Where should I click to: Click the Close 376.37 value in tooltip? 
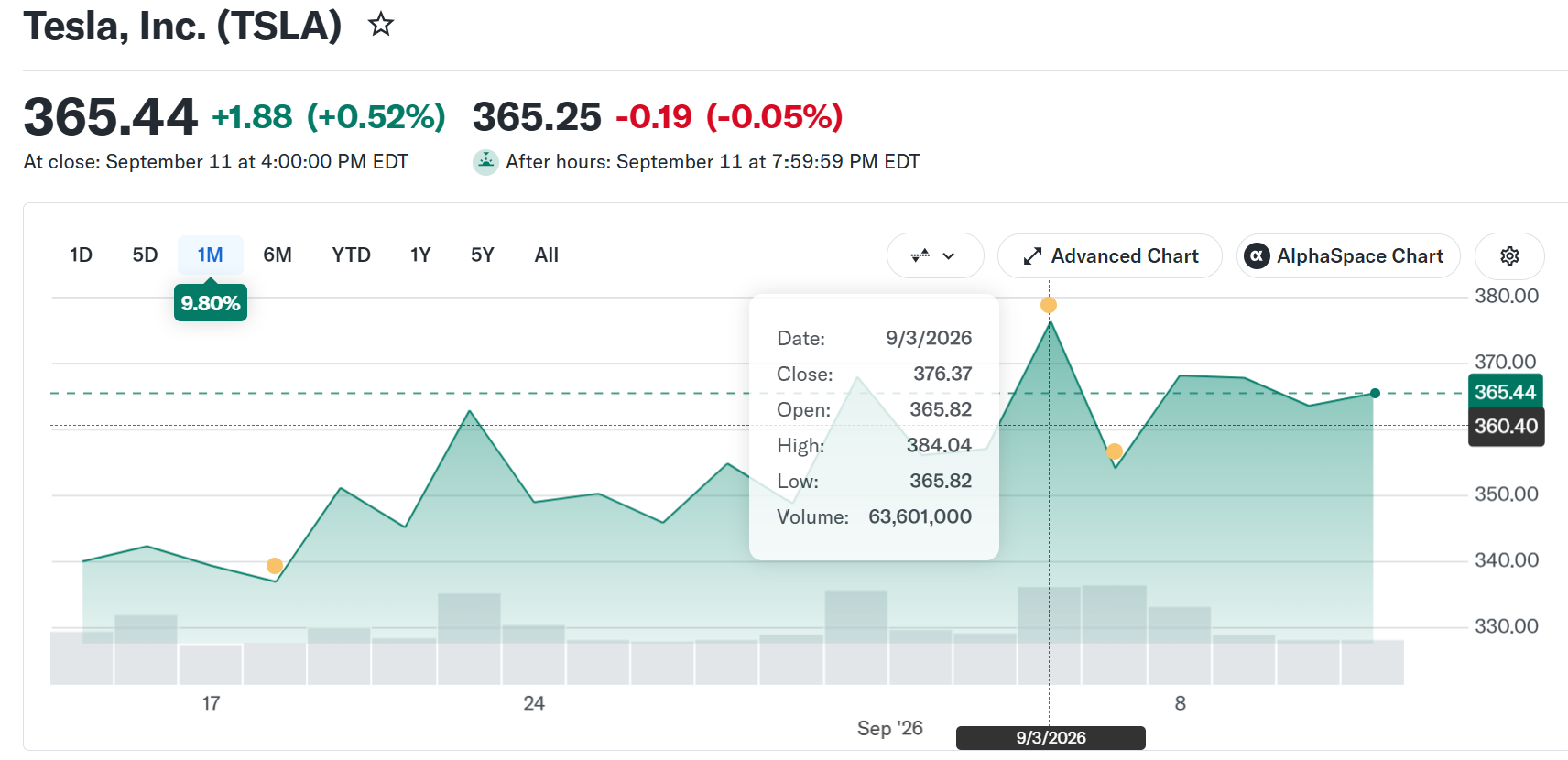click(942, 374)
